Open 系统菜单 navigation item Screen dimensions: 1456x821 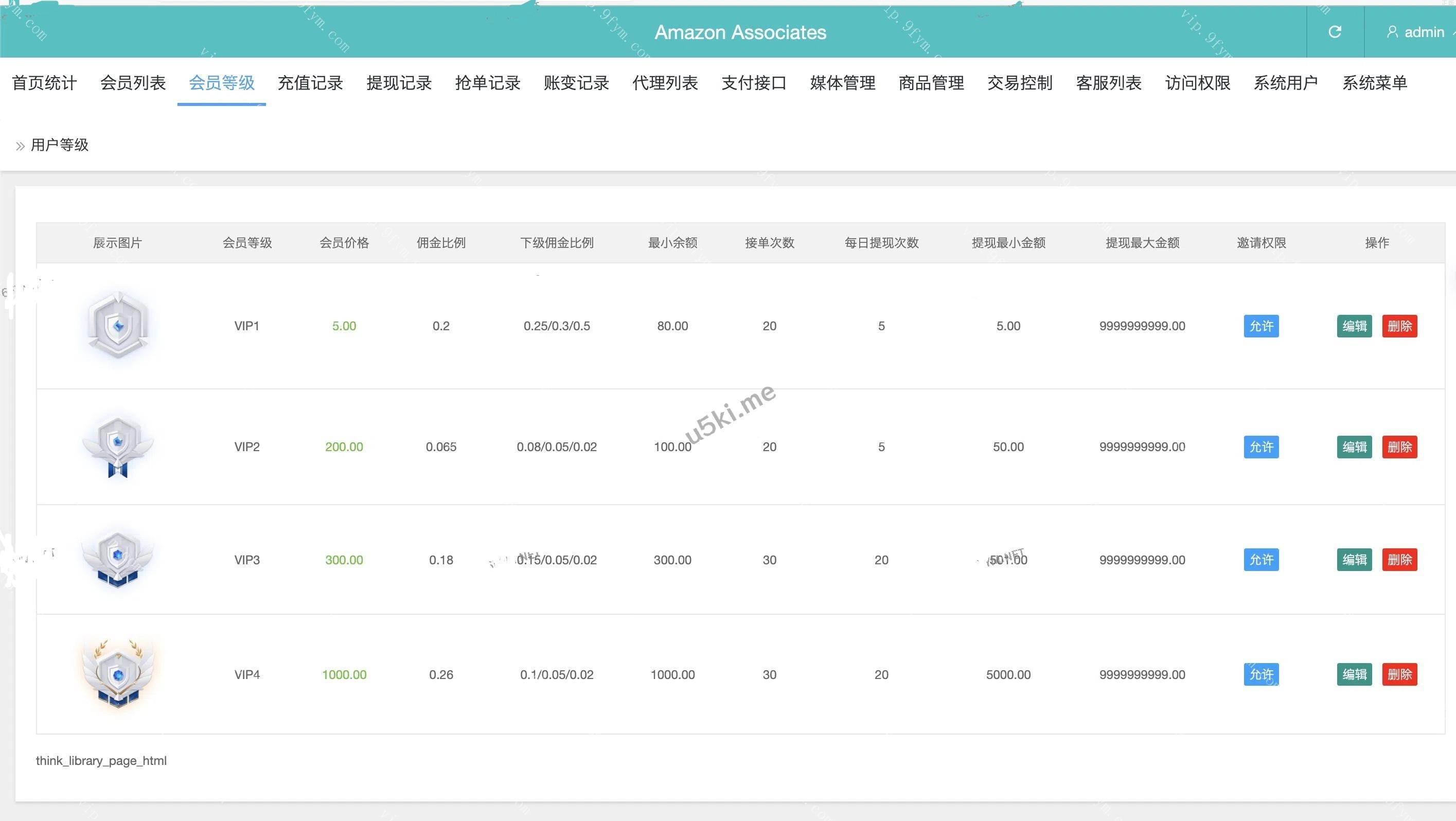pyautogui.click(x=1375, y=83)
